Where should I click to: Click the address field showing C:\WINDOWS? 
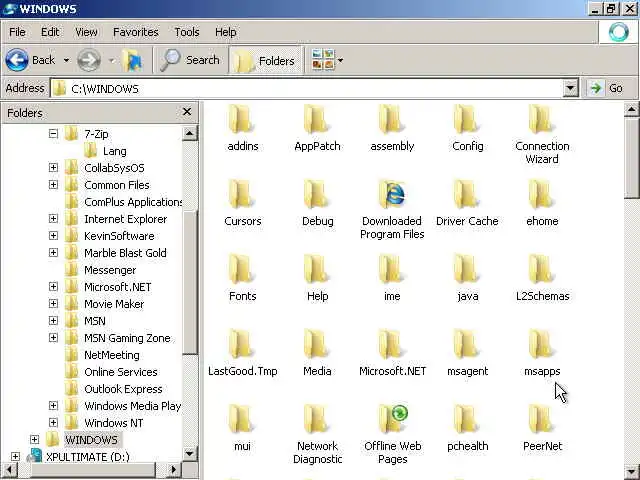[306, 88]
